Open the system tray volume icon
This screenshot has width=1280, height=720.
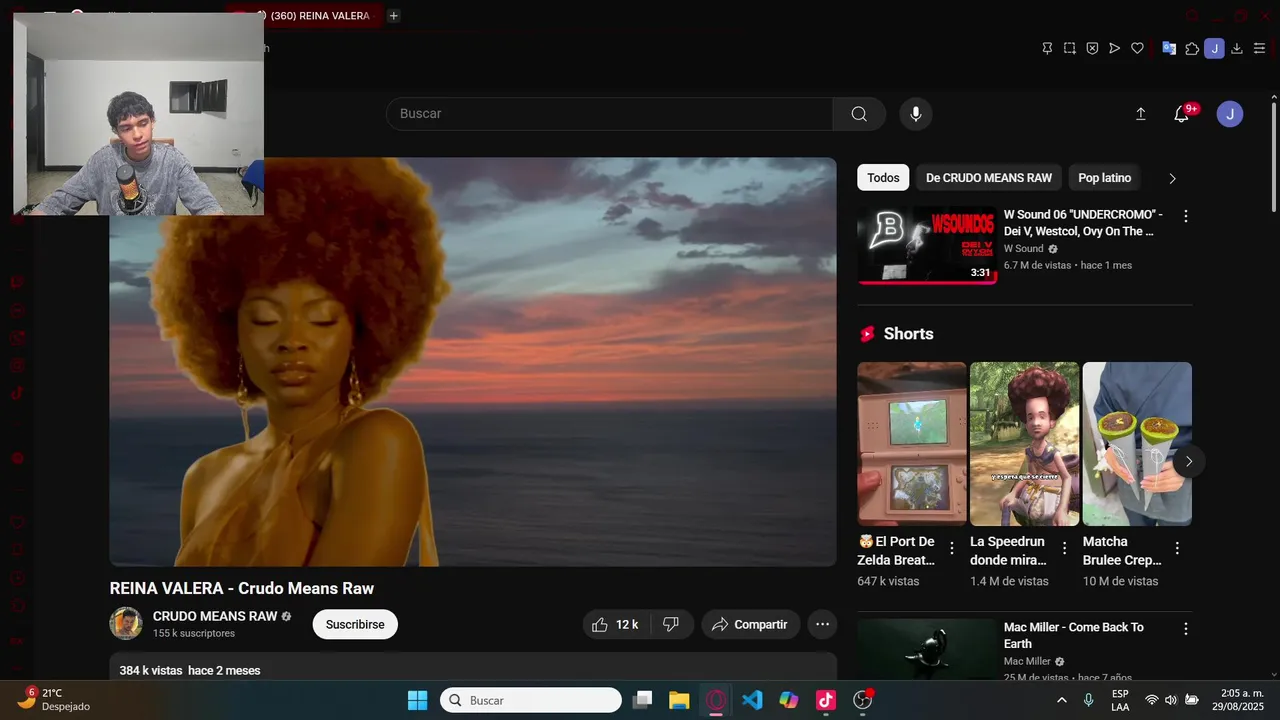[1171, 700]
